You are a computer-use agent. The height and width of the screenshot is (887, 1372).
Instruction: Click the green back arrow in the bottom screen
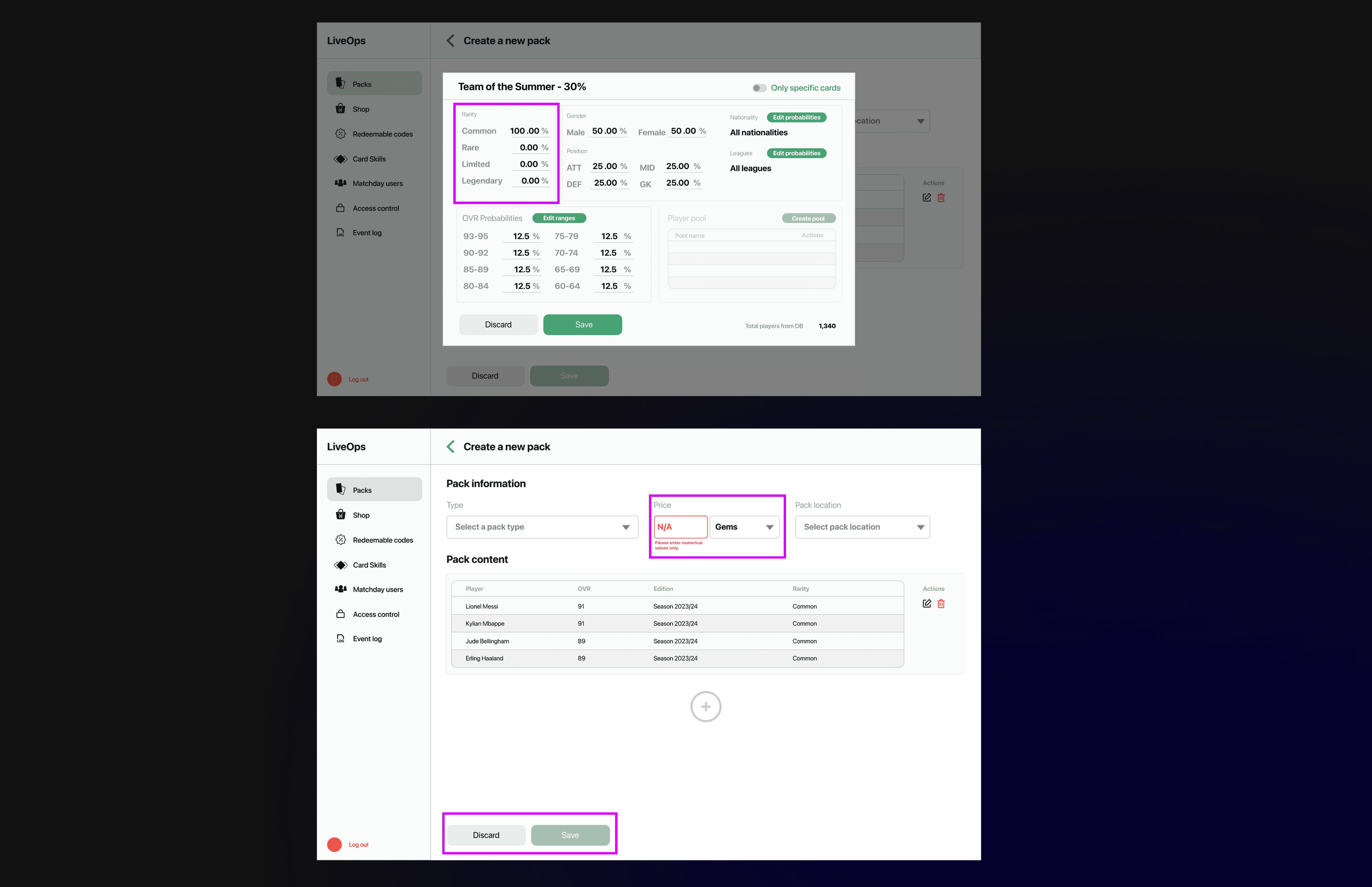[451, 446]
